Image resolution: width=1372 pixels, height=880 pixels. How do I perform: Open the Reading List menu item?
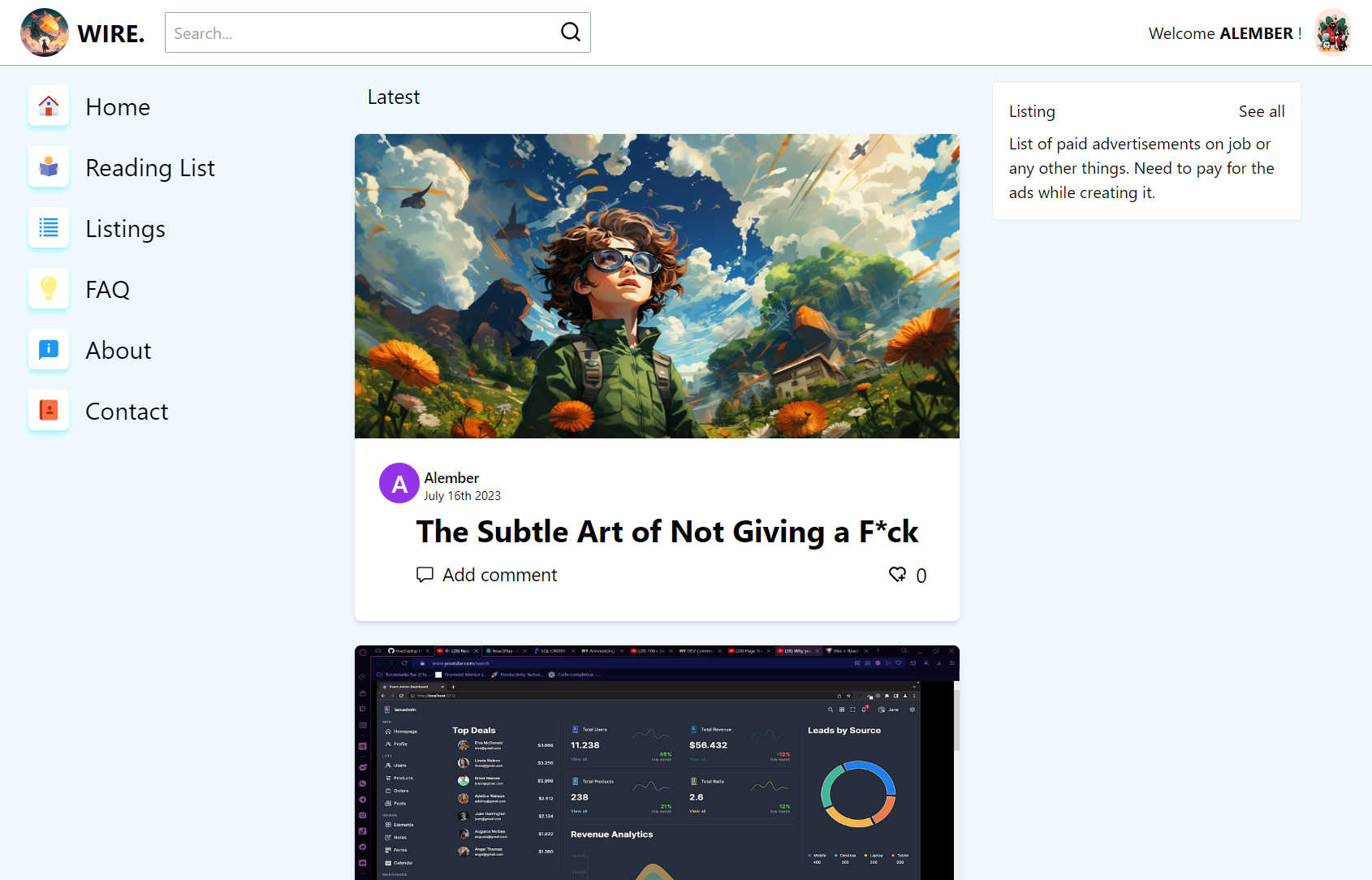[x=150, y=168]
